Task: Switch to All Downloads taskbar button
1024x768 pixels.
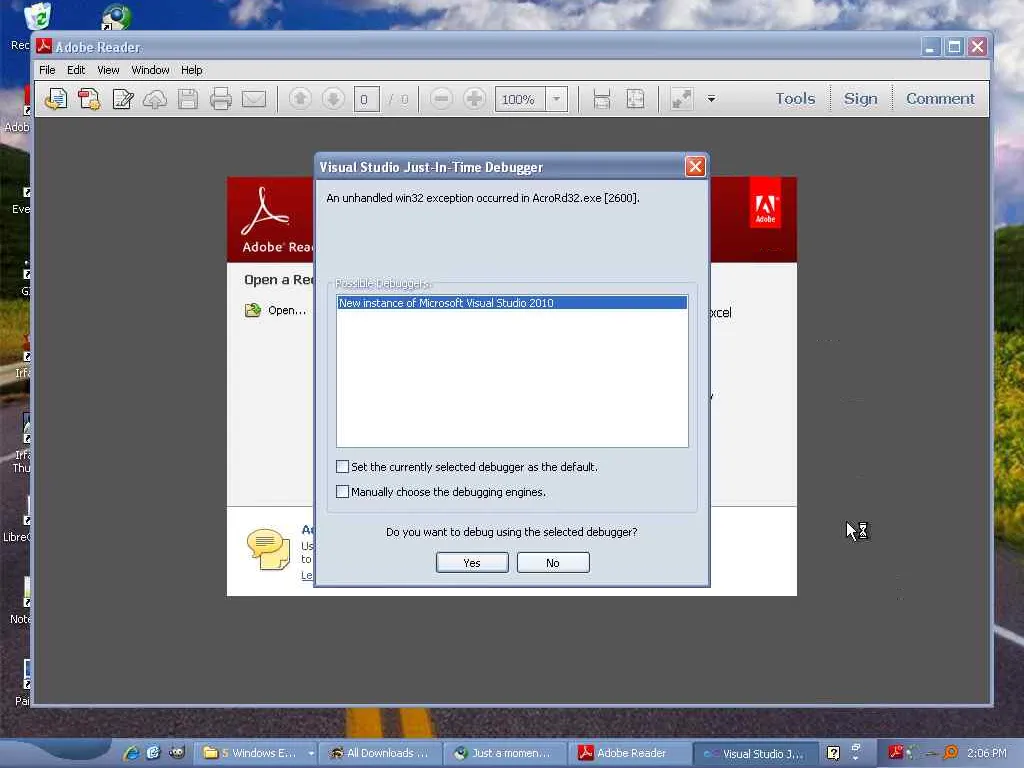Action: [380, 753]
